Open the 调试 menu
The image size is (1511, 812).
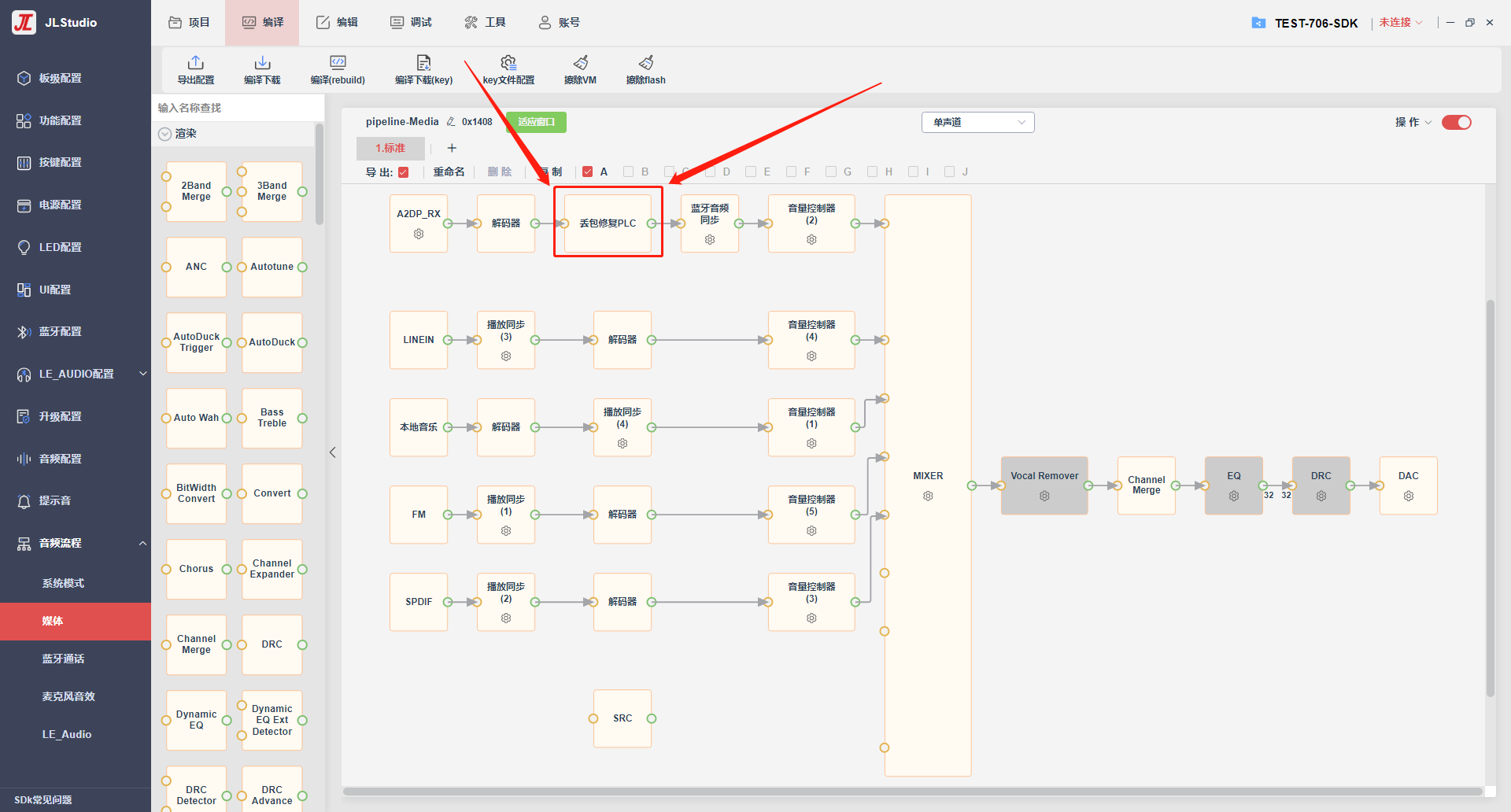point(411,22)
